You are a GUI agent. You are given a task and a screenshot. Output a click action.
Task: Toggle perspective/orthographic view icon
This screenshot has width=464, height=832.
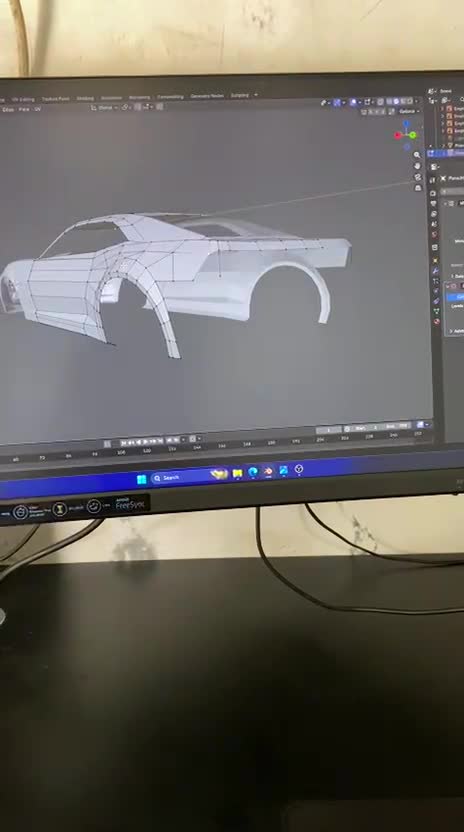[x=418, y=188]
